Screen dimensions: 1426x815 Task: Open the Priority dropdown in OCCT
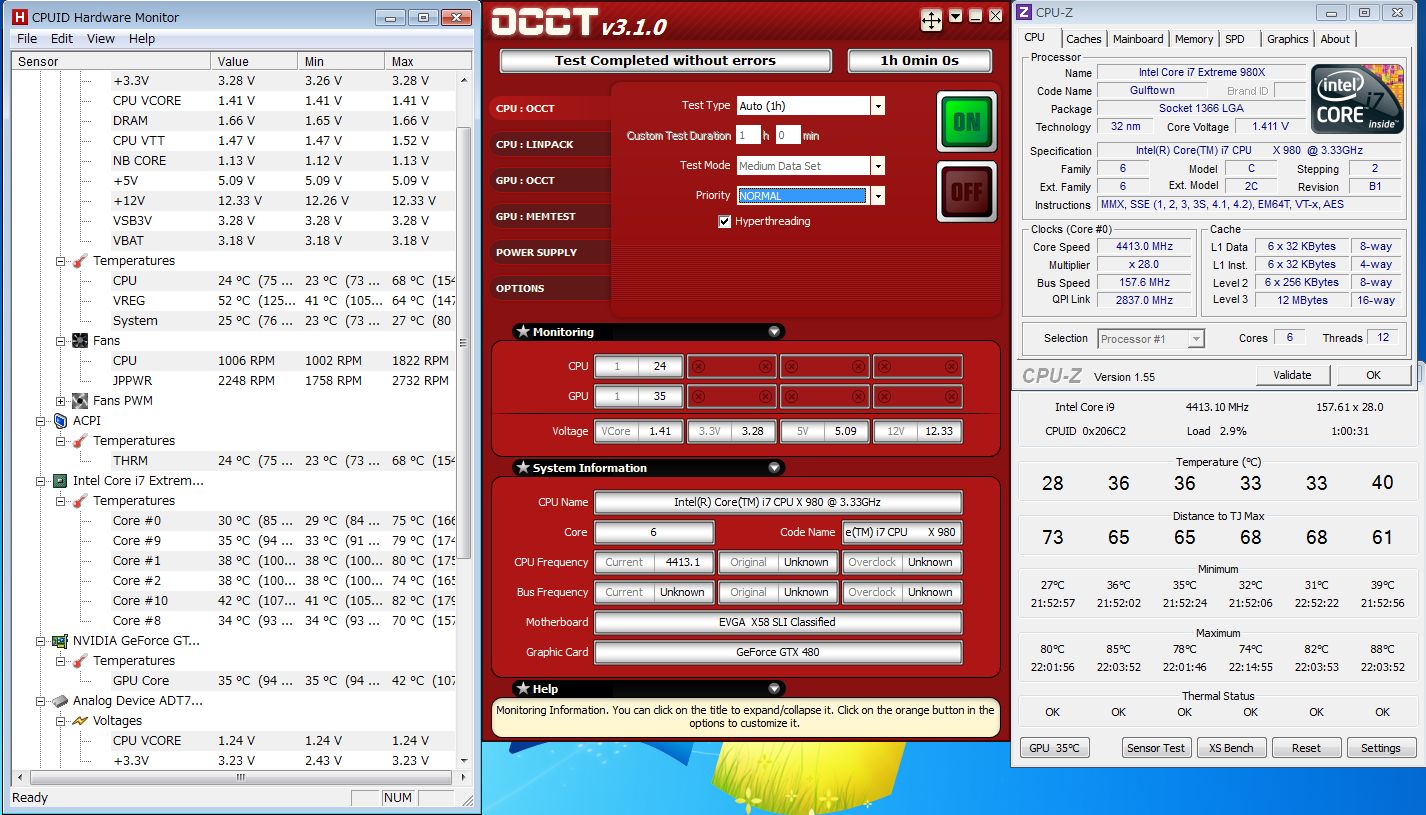(877, 196)
